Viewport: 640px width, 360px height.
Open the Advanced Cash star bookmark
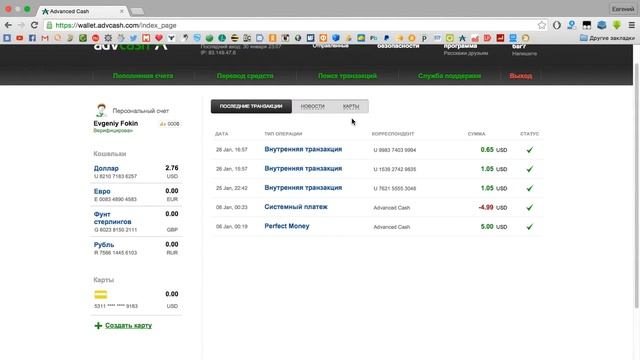462,38
